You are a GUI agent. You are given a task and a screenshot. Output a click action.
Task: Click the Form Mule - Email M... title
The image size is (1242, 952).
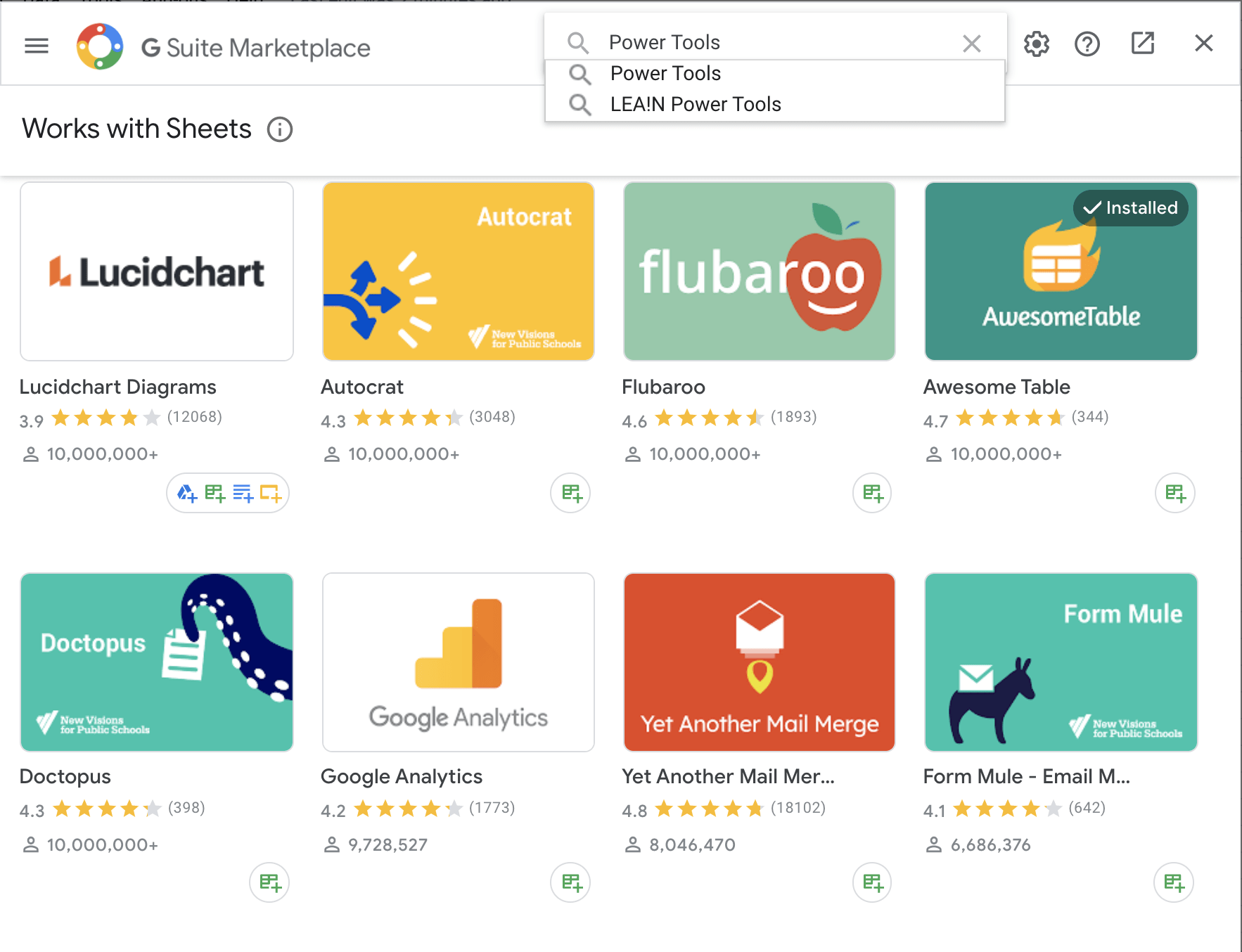click(1026, 776)
